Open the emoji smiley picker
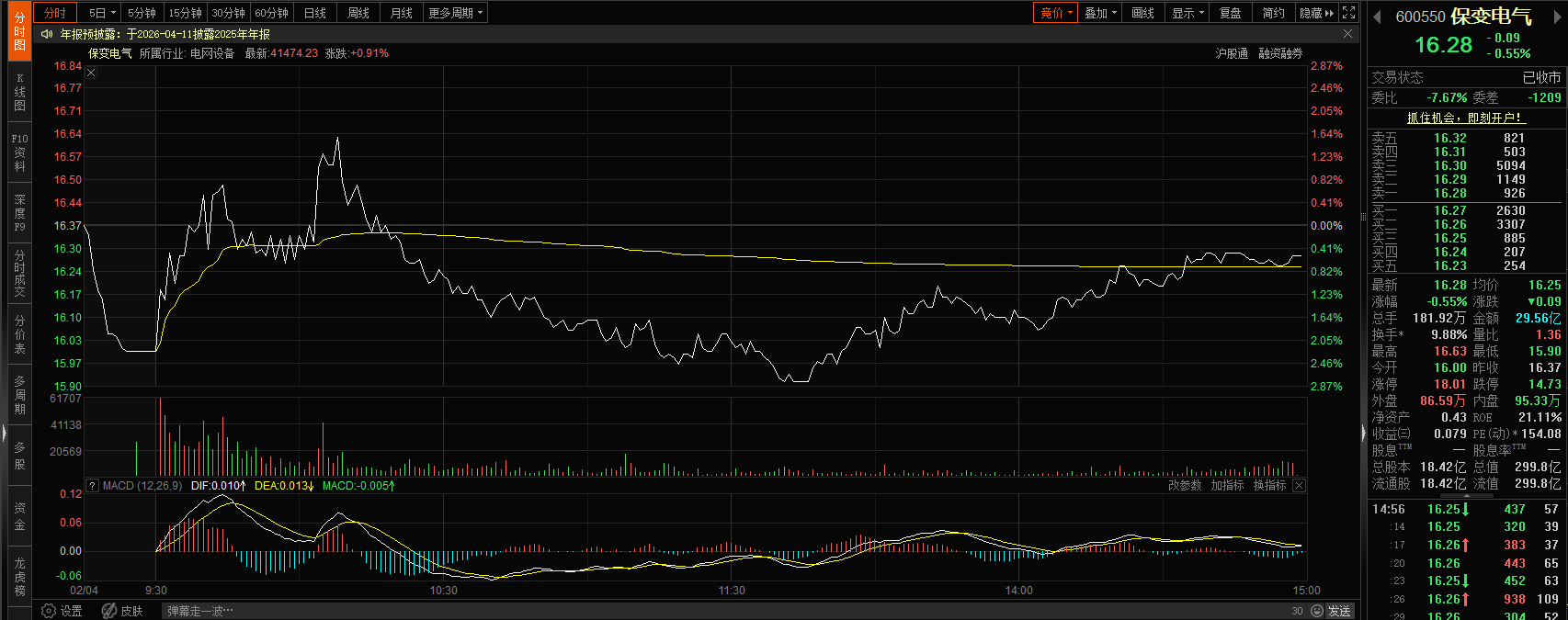This screenshot has height=620, width=1568. tap(1317, 611)
